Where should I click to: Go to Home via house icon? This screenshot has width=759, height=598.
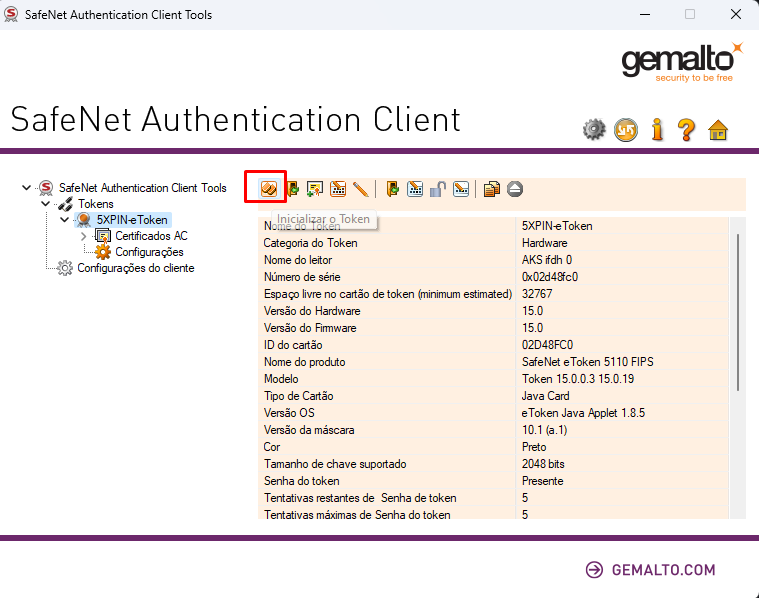[x=717, y=129]
